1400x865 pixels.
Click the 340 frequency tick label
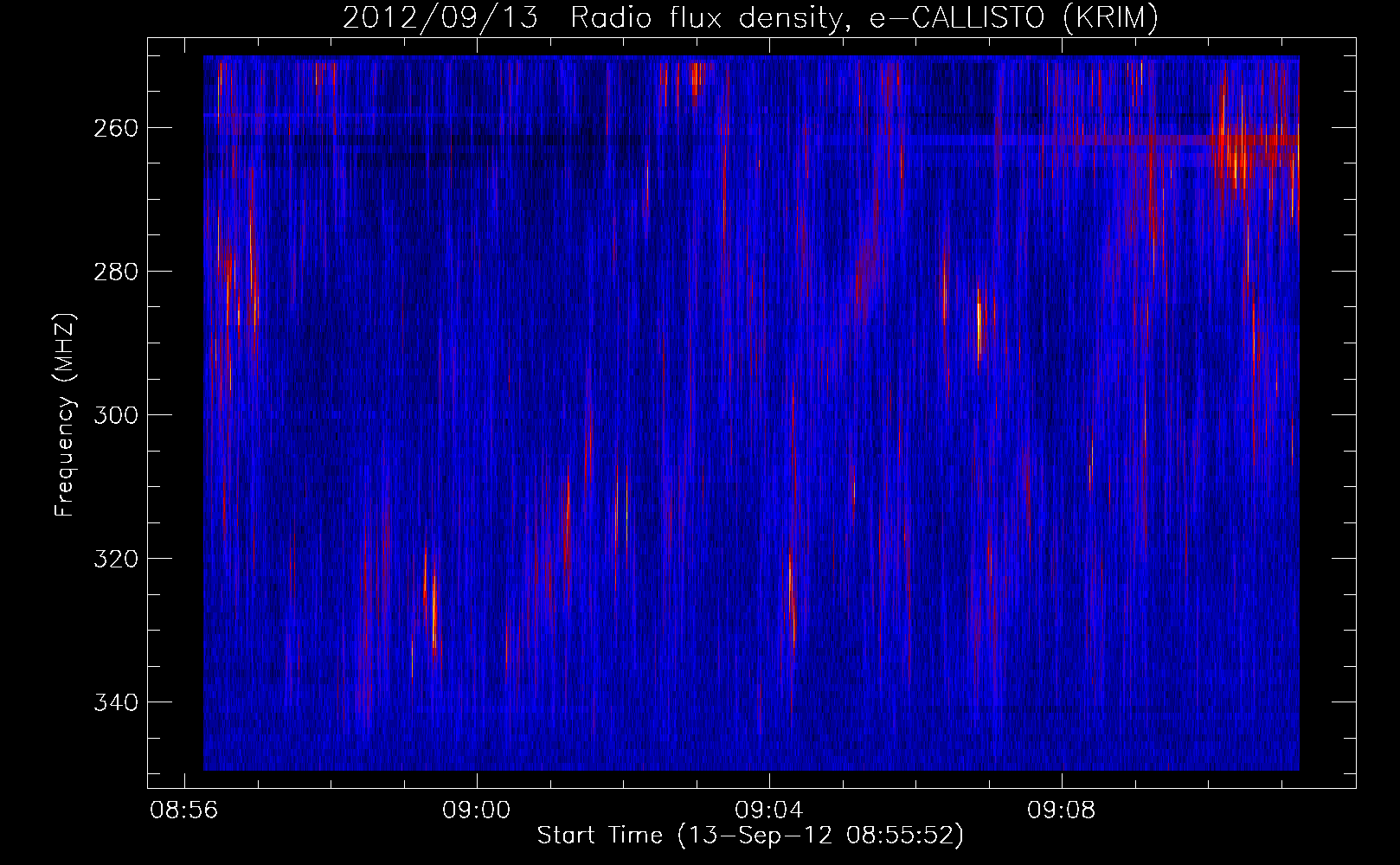(x=116, y=702)
